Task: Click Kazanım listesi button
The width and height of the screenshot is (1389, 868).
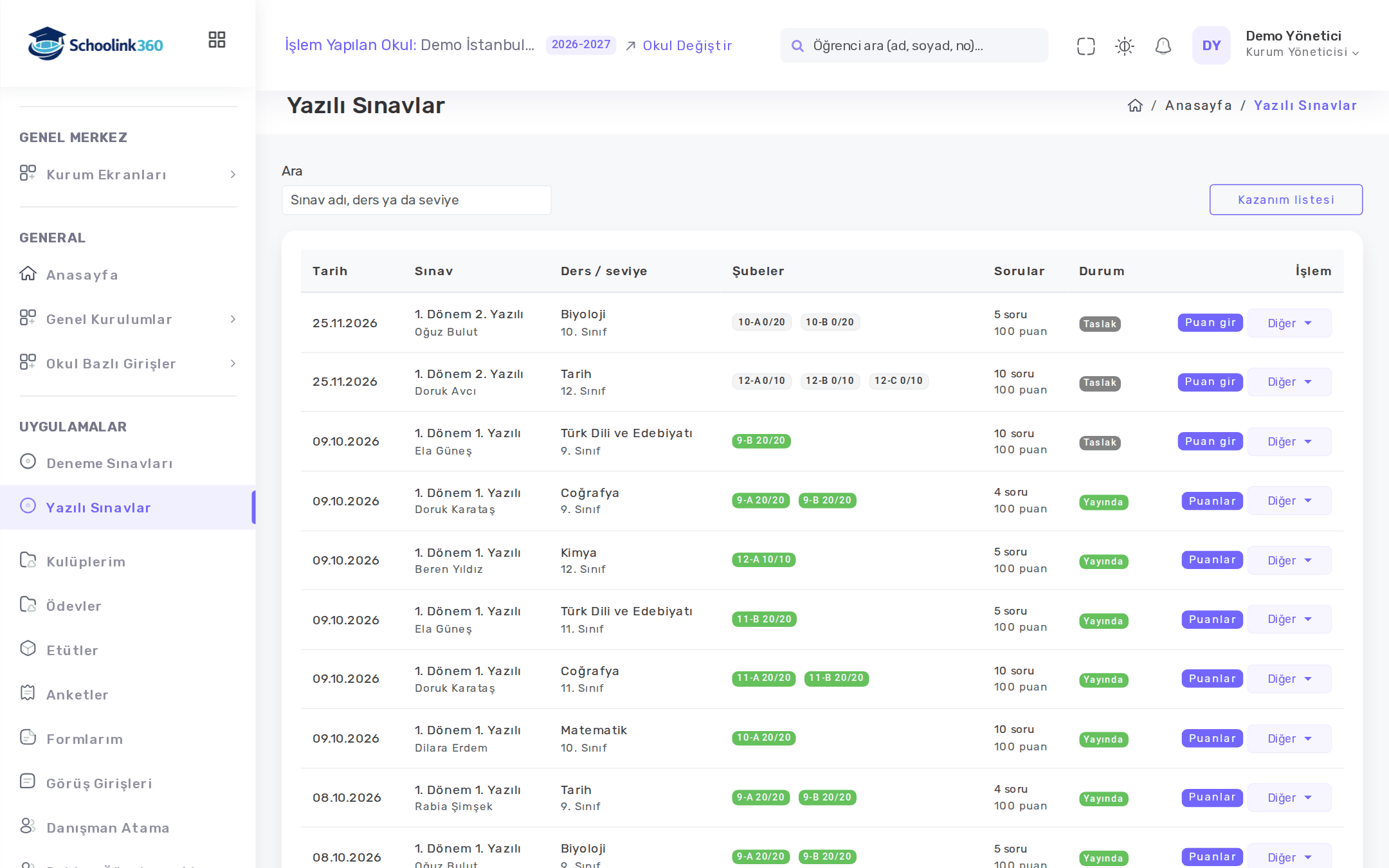Action: (1285, 199)
